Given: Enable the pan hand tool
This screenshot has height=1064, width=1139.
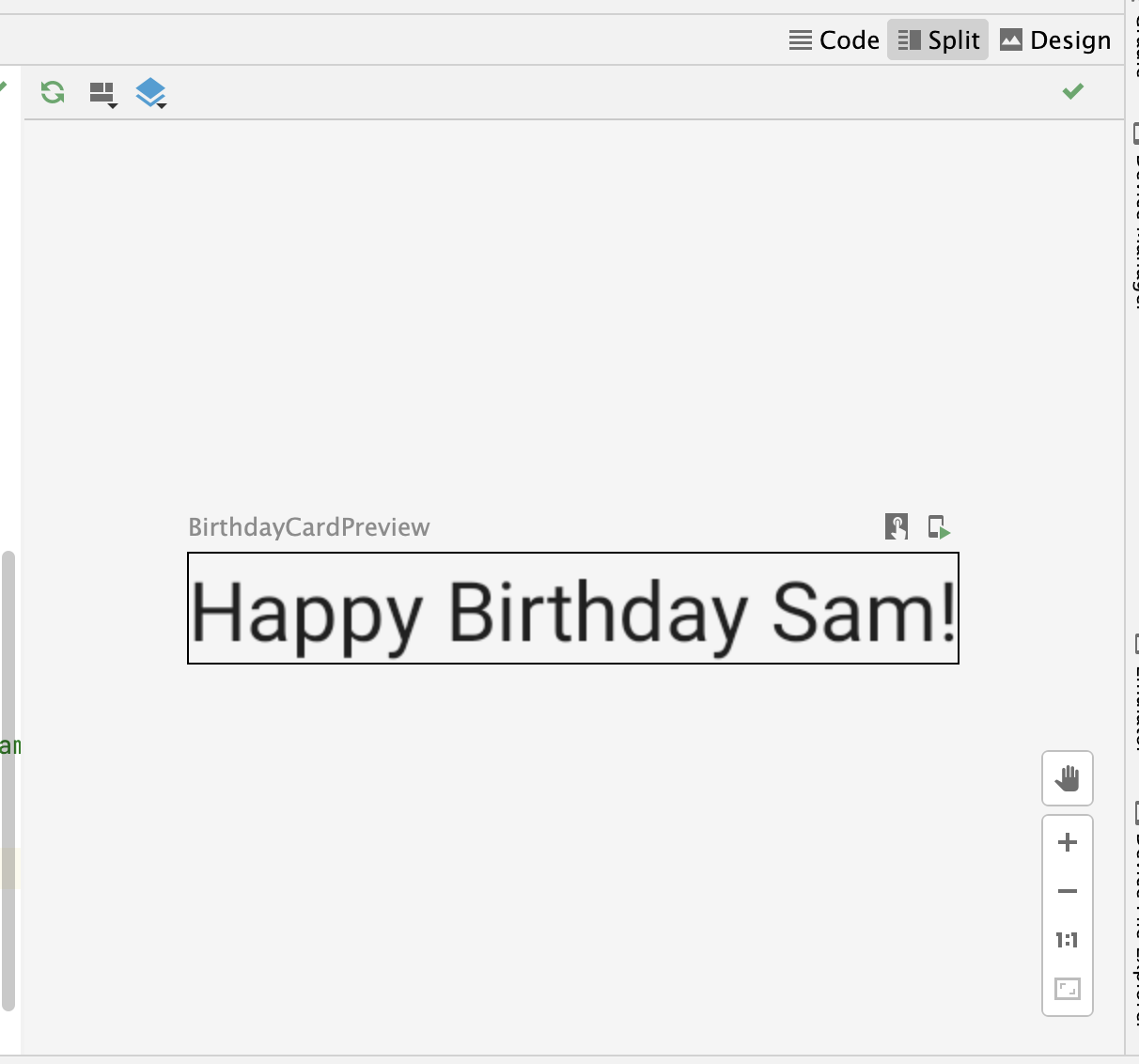Looking at the screenshot, I should tap(1067, 778).
